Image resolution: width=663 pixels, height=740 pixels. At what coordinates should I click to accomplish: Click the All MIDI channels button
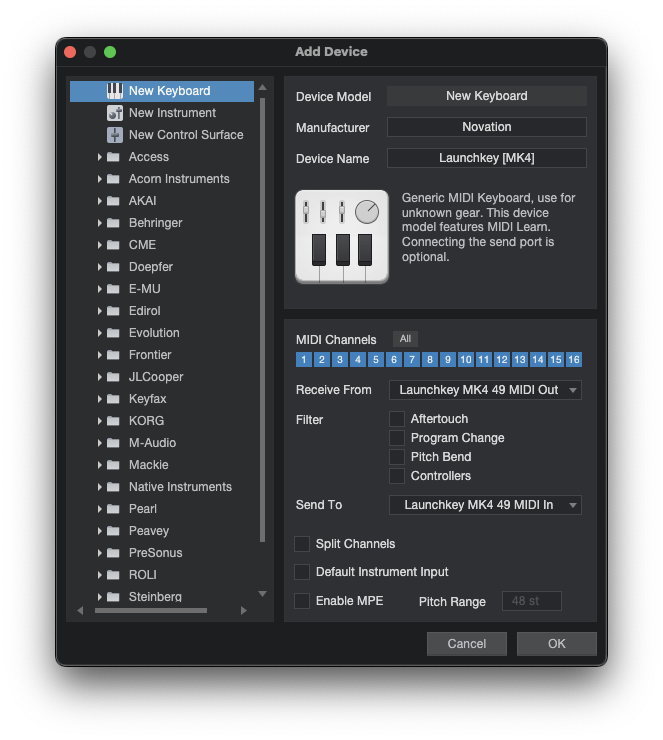coord(405,339)
